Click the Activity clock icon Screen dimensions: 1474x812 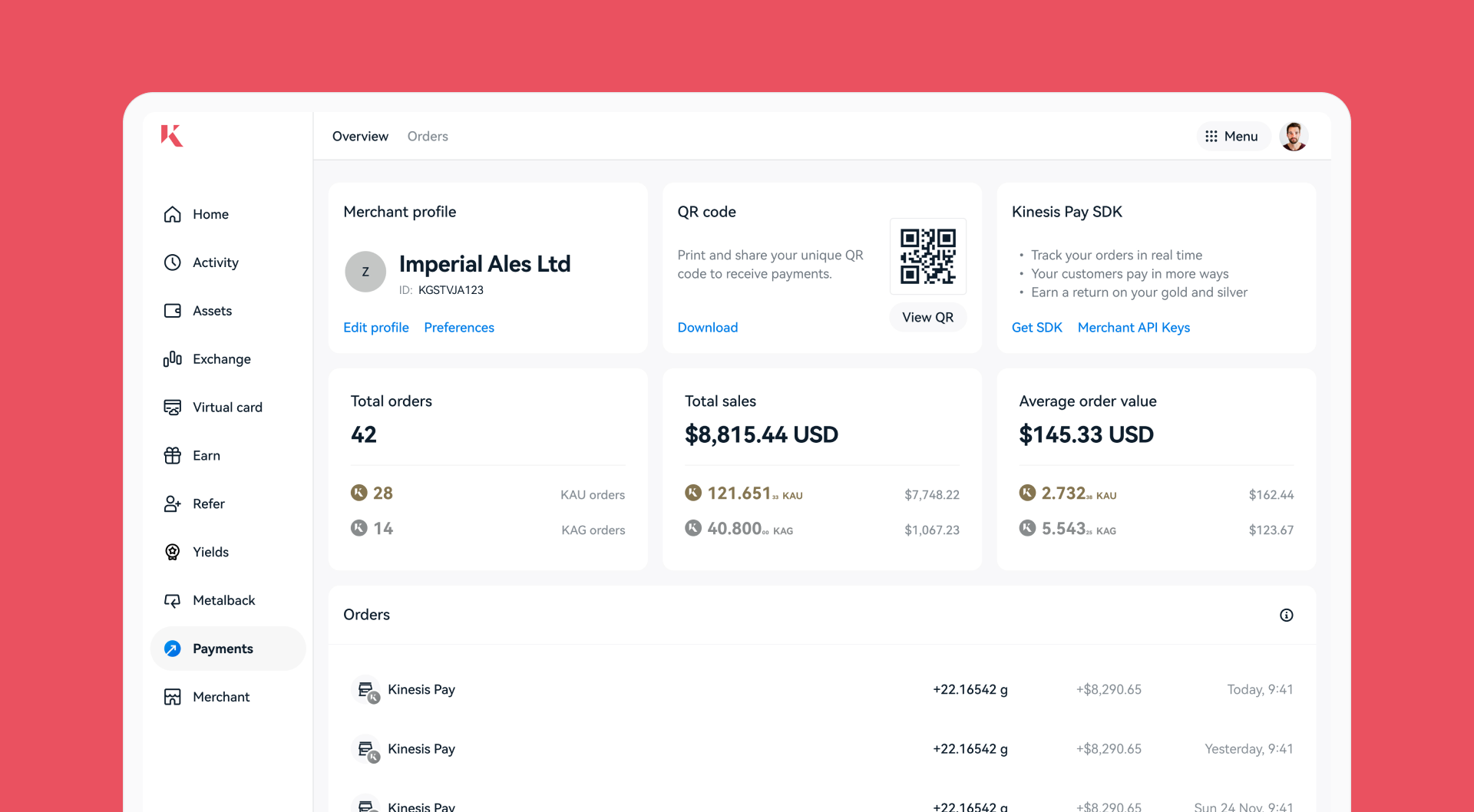(x=173, y=262)
